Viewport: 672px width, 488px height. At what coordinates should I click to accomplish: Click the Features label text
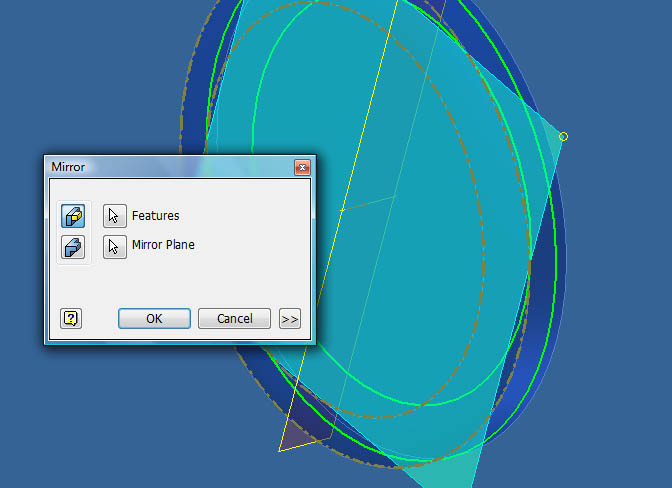pyautogui.click(x=156, y=216)
